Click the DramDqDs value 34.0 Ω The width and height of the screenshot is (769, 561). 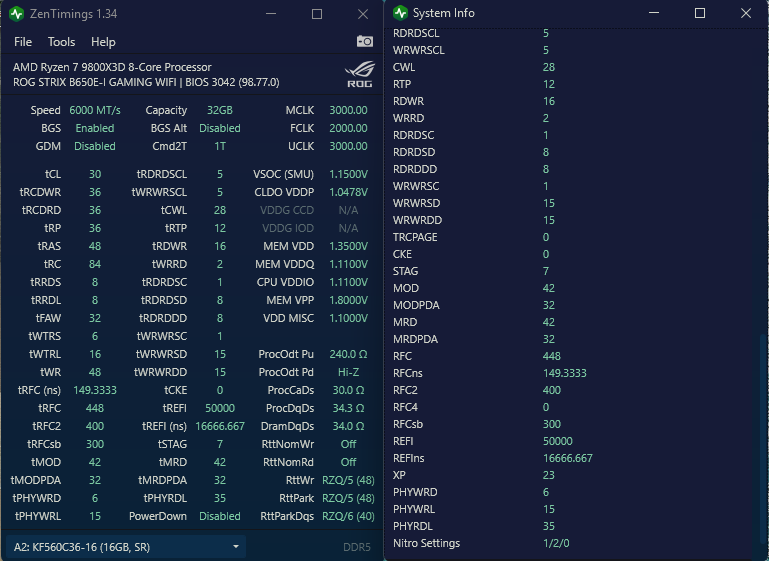pos(348,427)
